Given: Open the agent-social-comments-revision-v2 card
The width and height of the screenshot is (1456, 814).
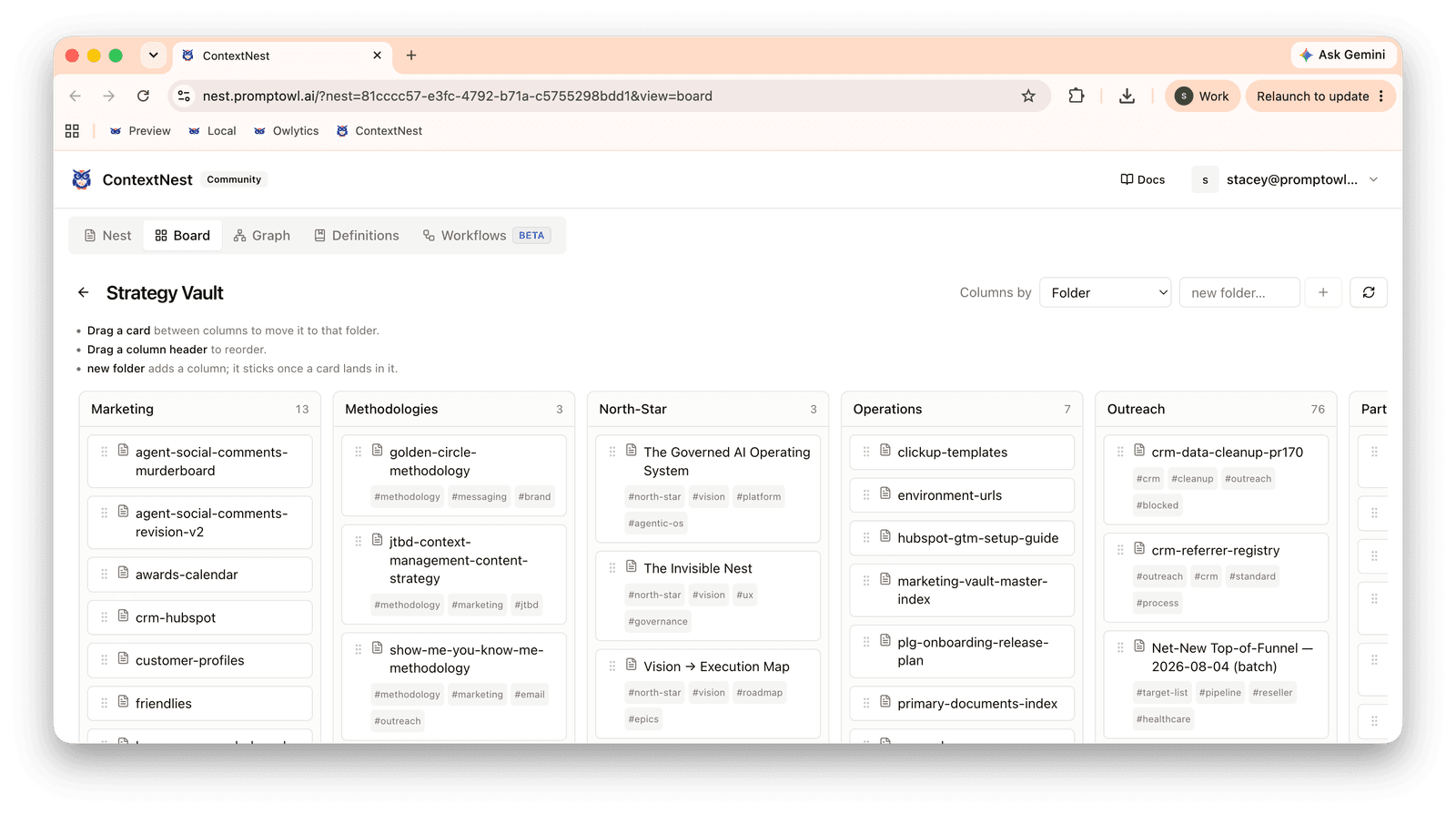Looking at the screenshot, I should tap(200, 522).
